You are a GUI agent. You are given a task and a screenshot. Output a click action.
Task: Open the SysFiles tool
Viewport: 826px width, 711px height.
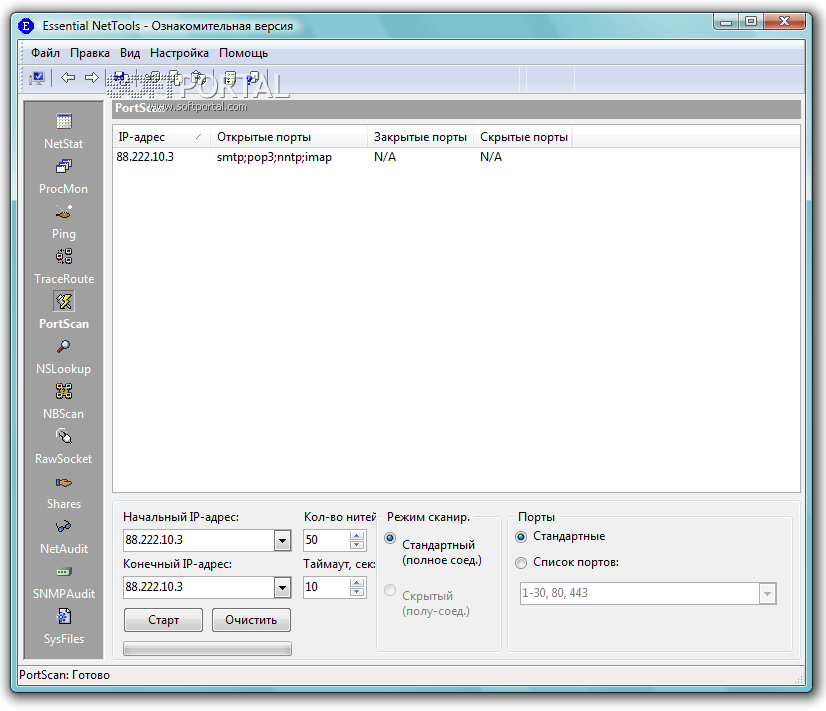pyautogui.click(x=64, y=627)
